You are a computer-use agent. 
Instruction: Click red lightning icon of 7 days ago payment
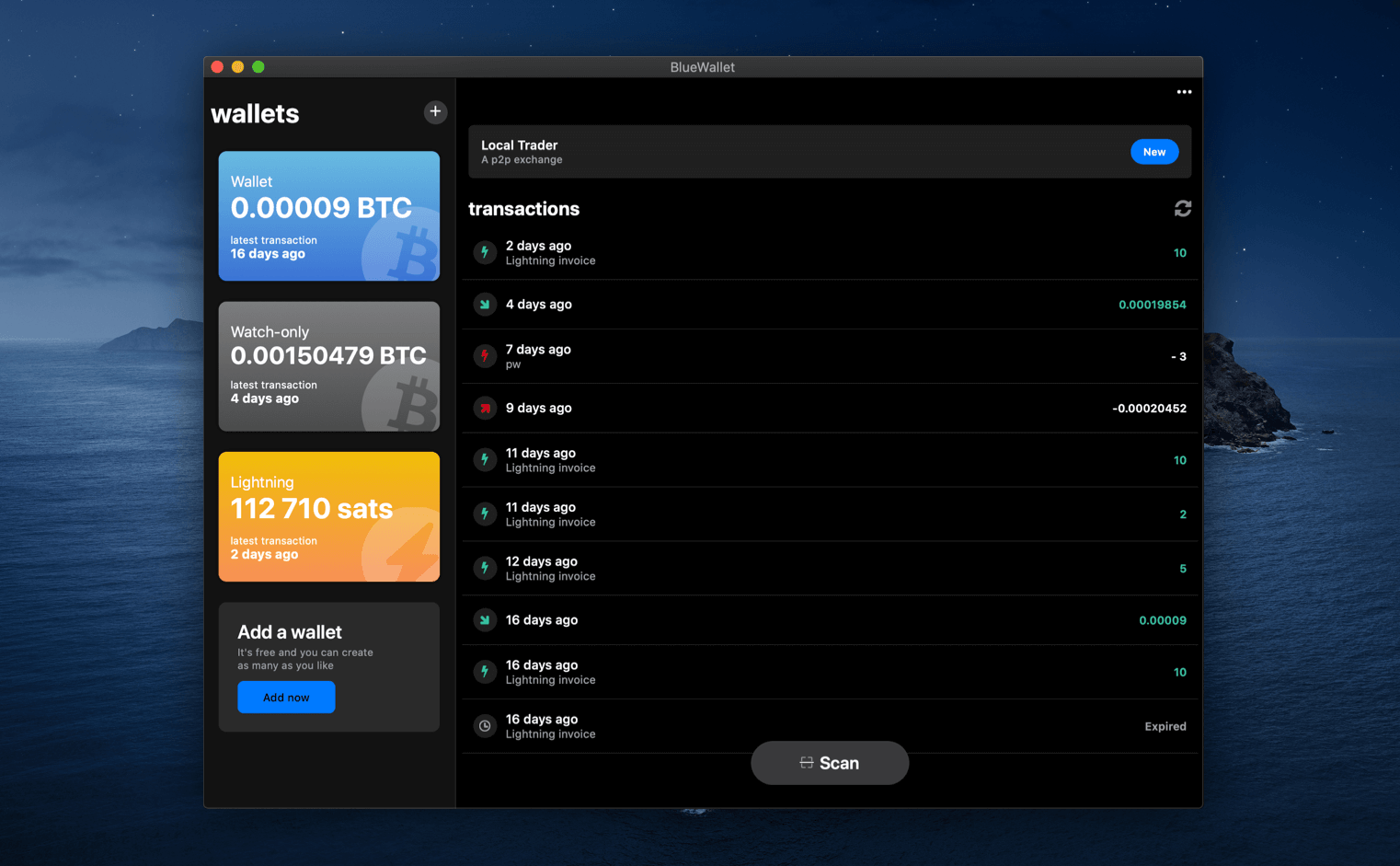coord(485,356)
